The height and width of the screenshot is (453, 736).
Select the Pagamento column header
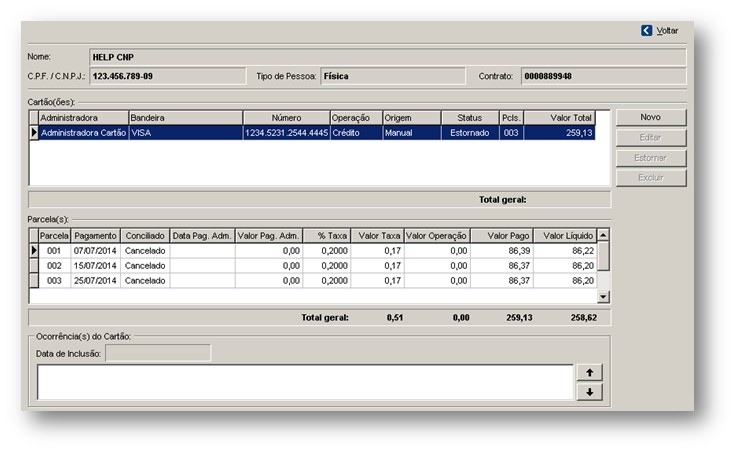96,236
